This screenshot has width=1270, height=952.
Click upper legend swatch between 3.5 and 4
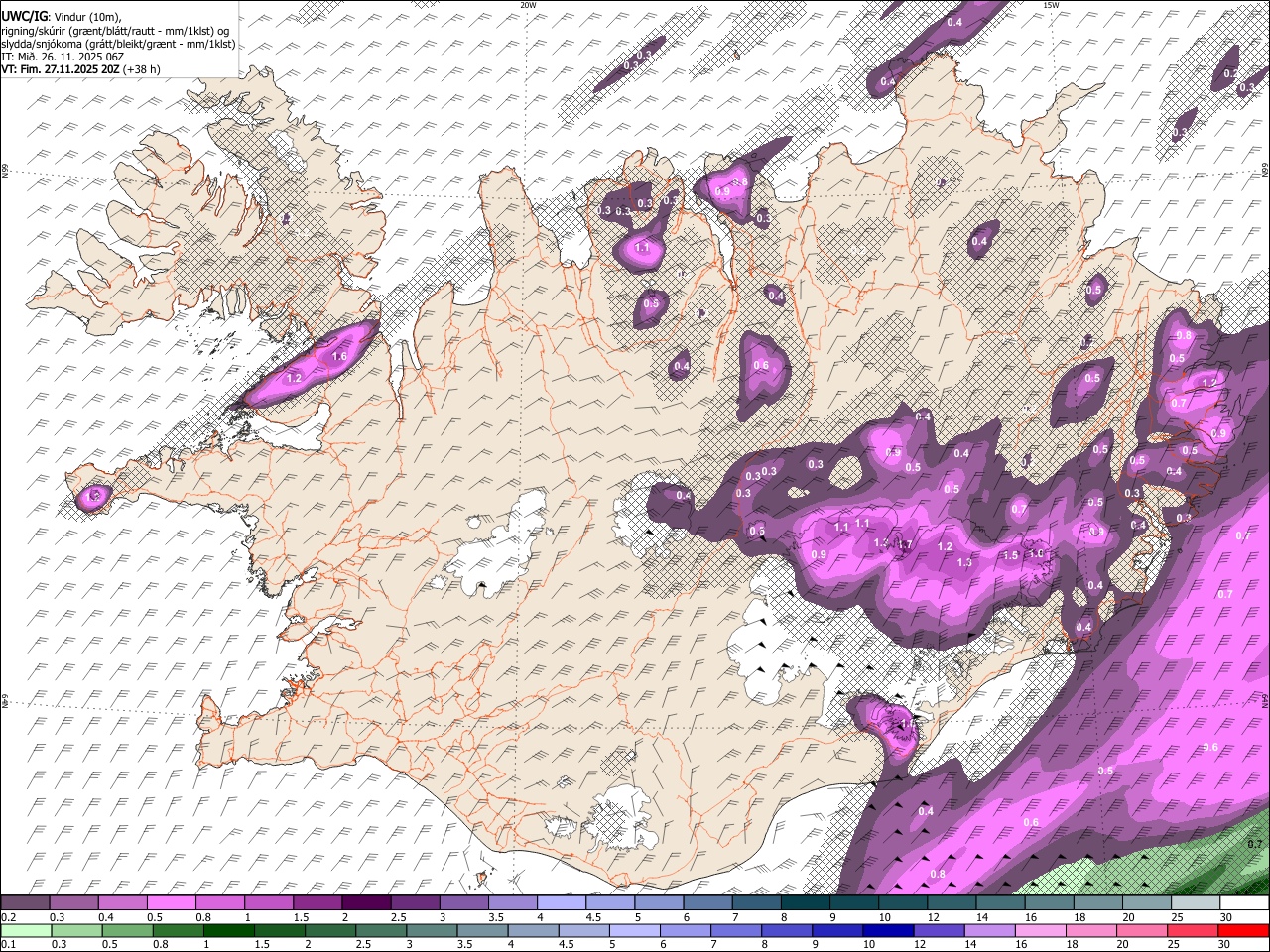(513, 903)
